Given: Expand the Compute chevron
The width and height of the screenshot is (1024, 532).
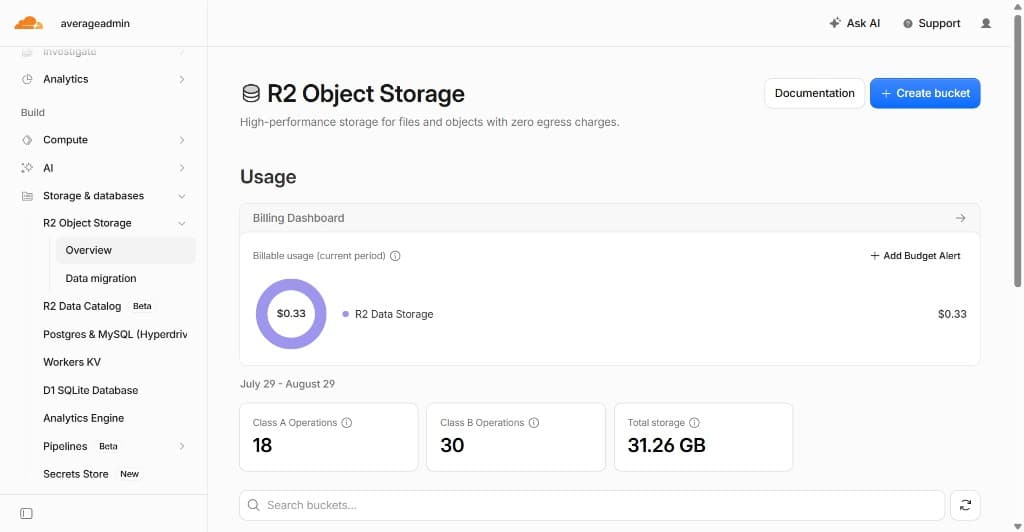Looking at the screenshot, I should click(x=182, y=140).
